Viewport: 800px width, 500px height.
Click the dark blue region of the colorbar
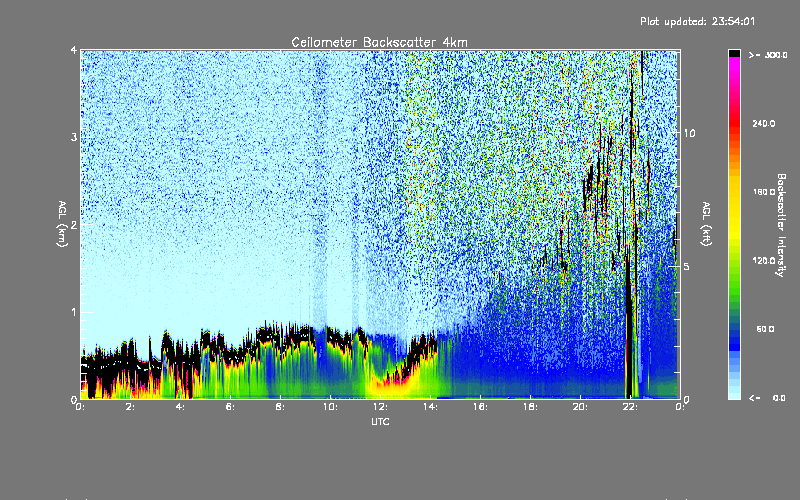pos(734,339)
